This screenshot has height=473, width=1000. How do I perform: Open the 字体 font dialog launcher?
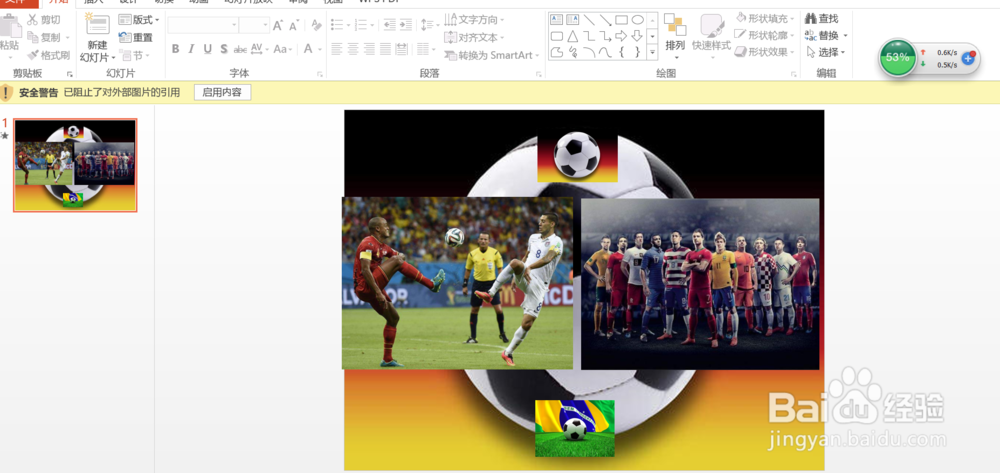click(x=321, y=75)
